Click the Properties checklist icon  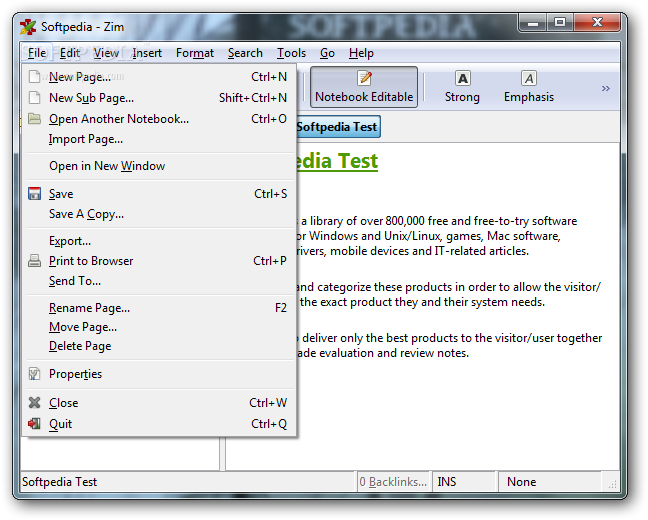[35, 374]
